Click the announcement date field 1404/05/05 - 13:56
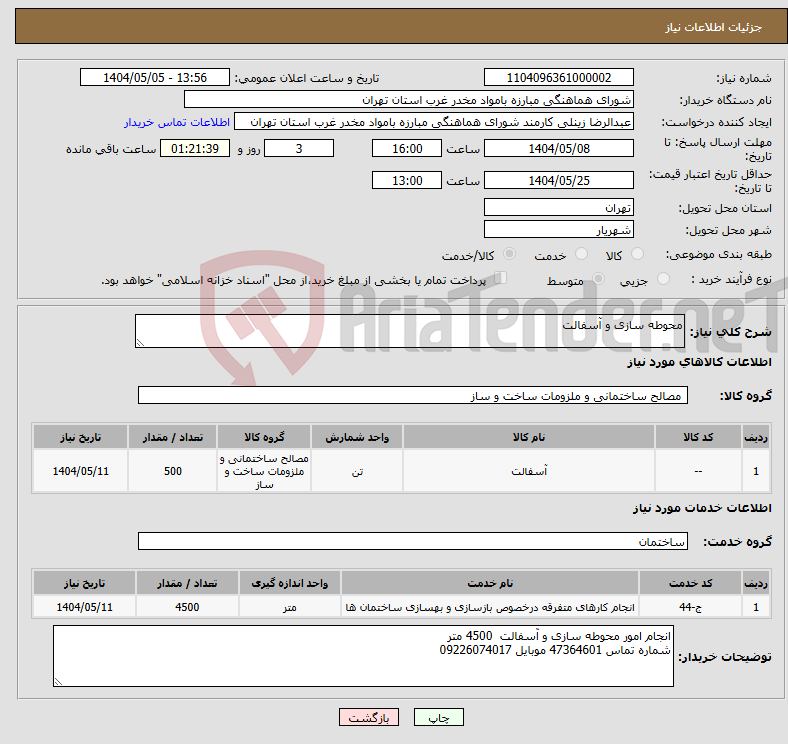 click(x=155, y=77)
